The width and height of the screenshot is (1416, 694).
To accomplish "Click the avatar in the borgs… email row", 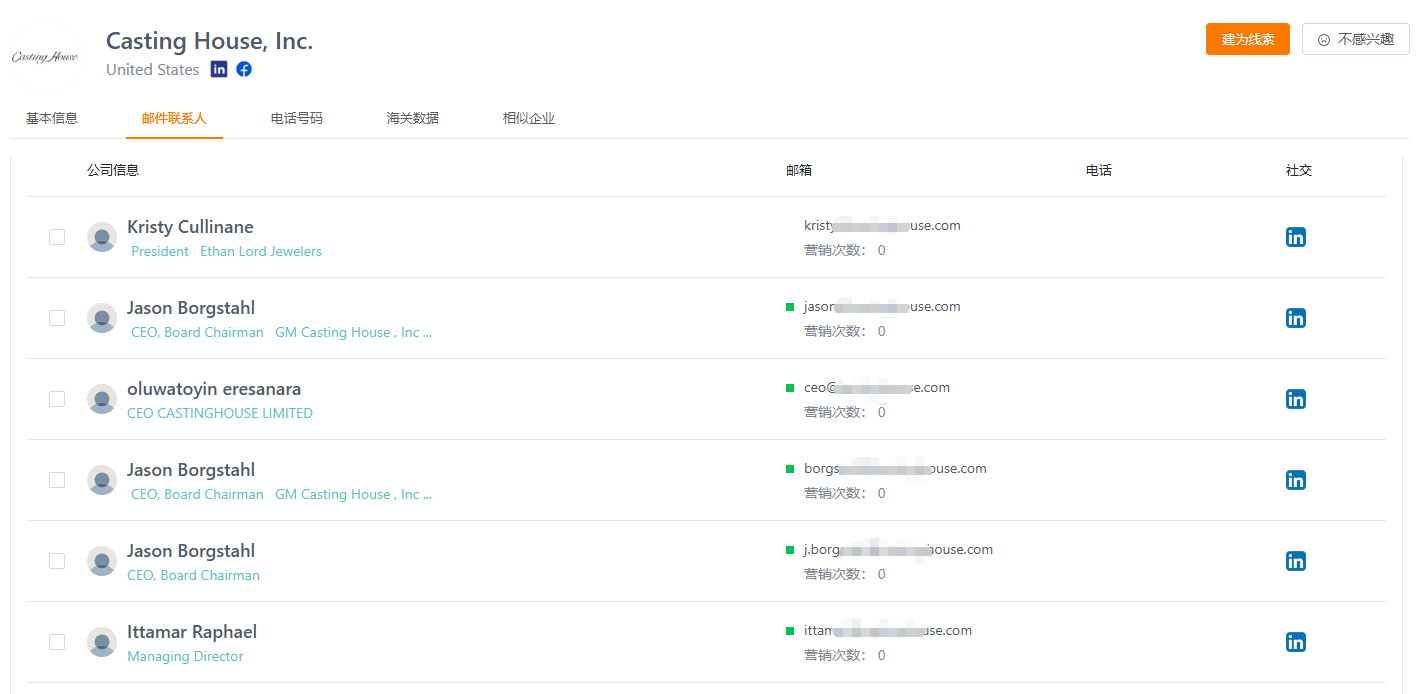I will [x=102, y=480].
